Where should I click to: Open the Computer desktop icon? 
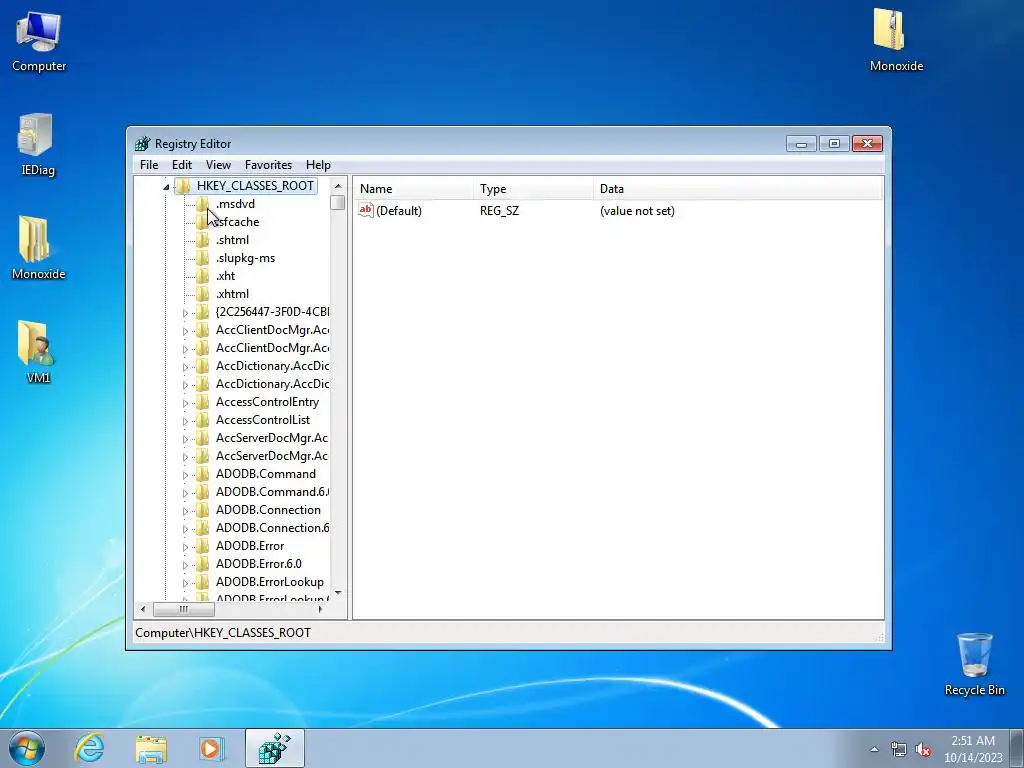39,40
